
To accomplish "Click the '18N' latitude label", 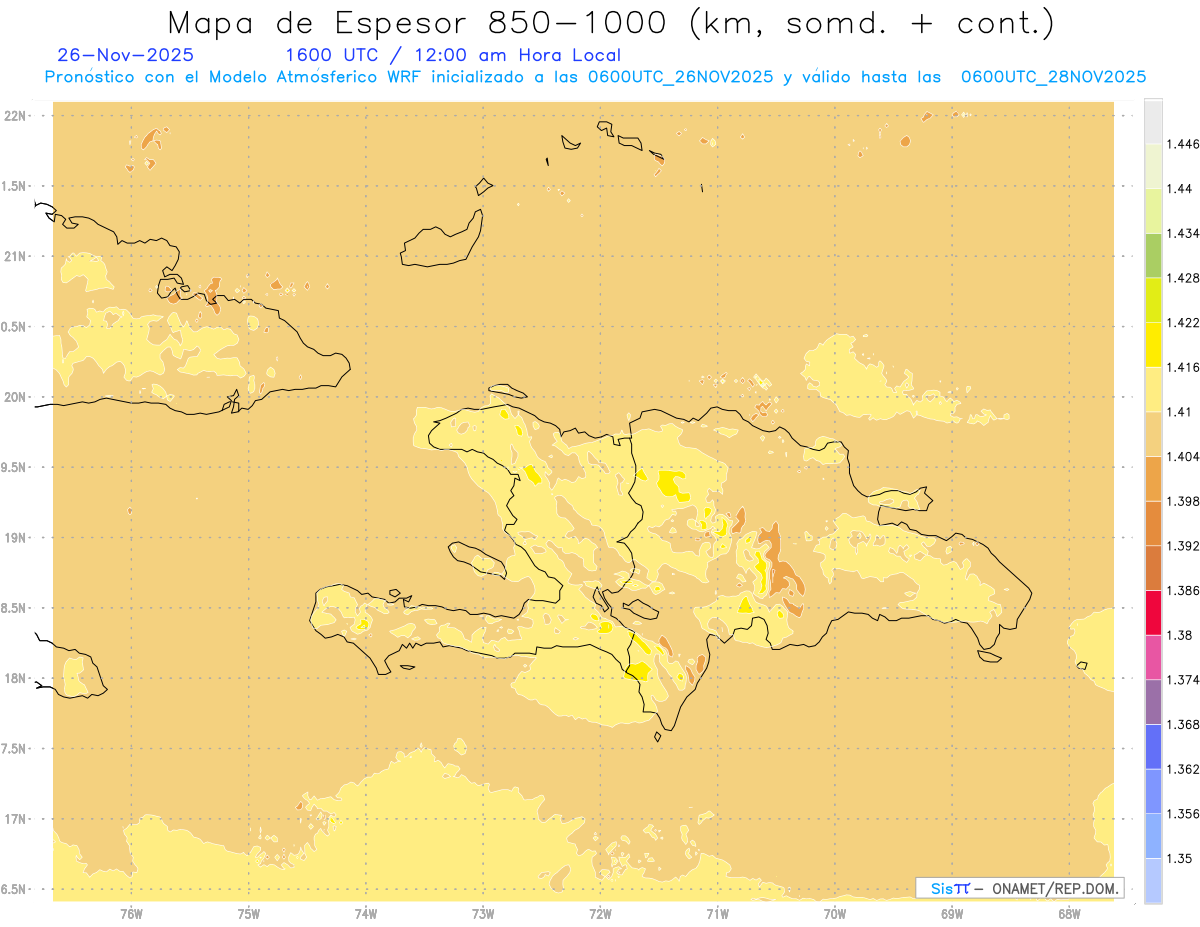I will [x=14, y=678].
